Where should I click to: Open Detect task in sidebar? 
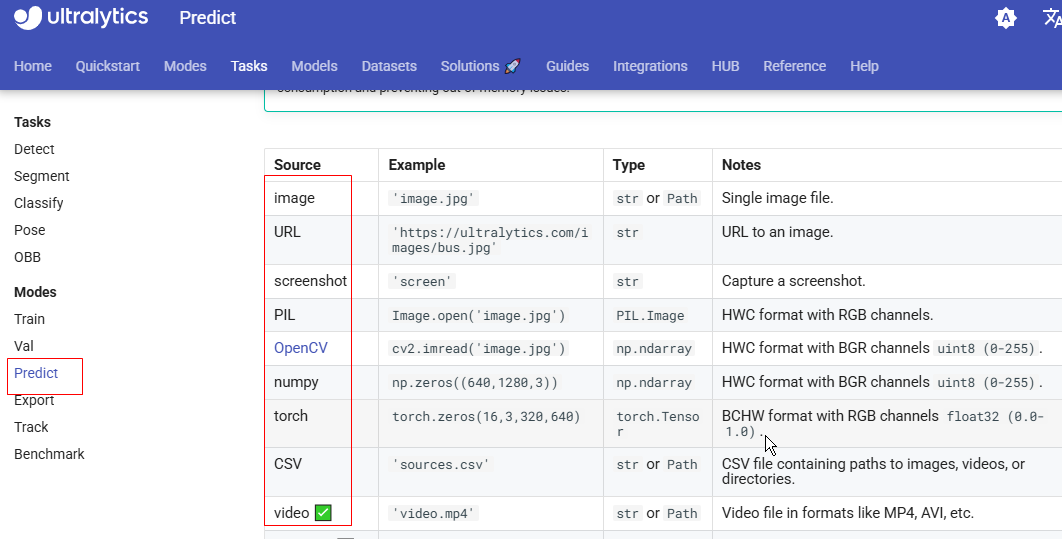point(34,149)
